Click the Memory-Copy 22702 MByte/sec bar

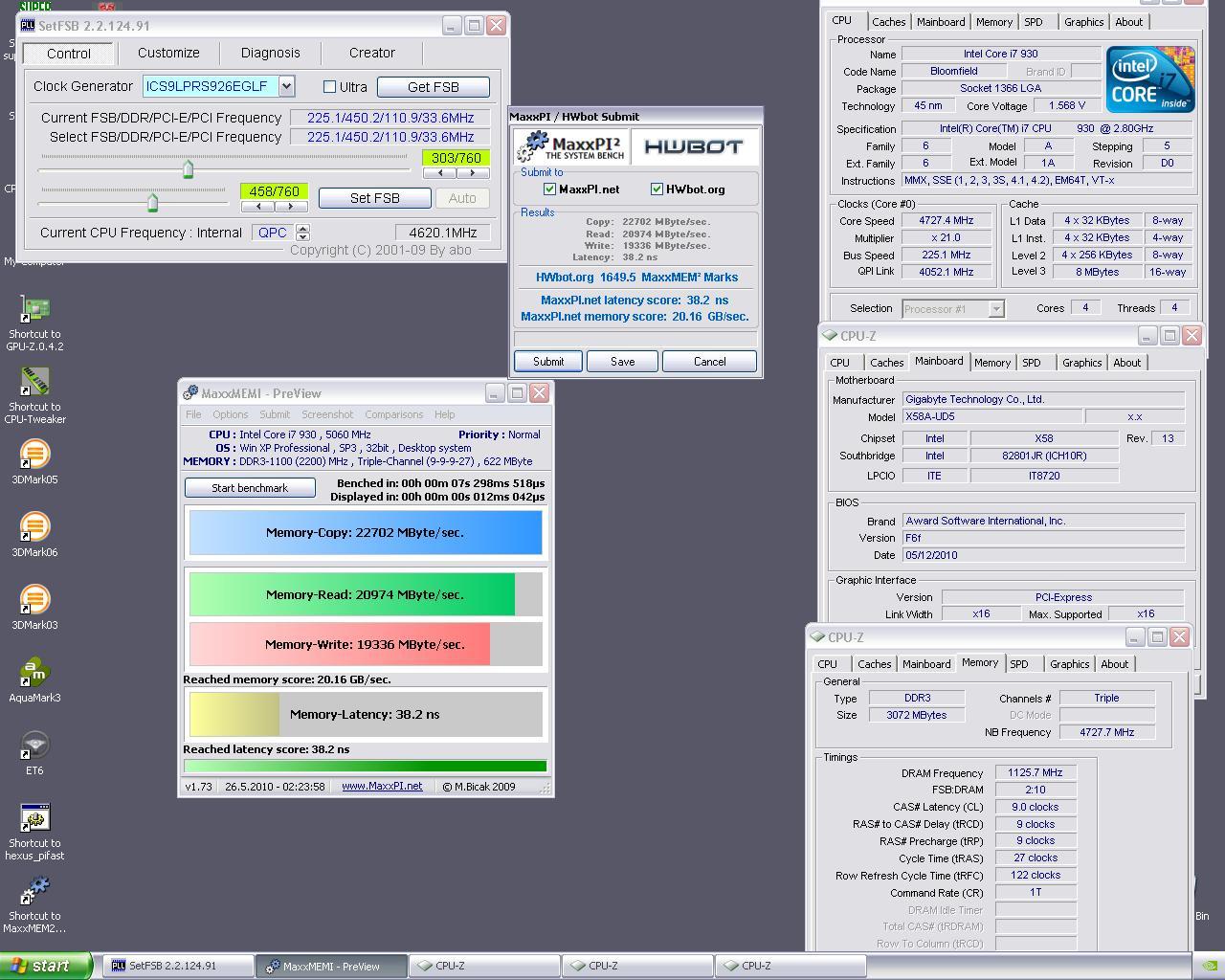pos(366,533)
